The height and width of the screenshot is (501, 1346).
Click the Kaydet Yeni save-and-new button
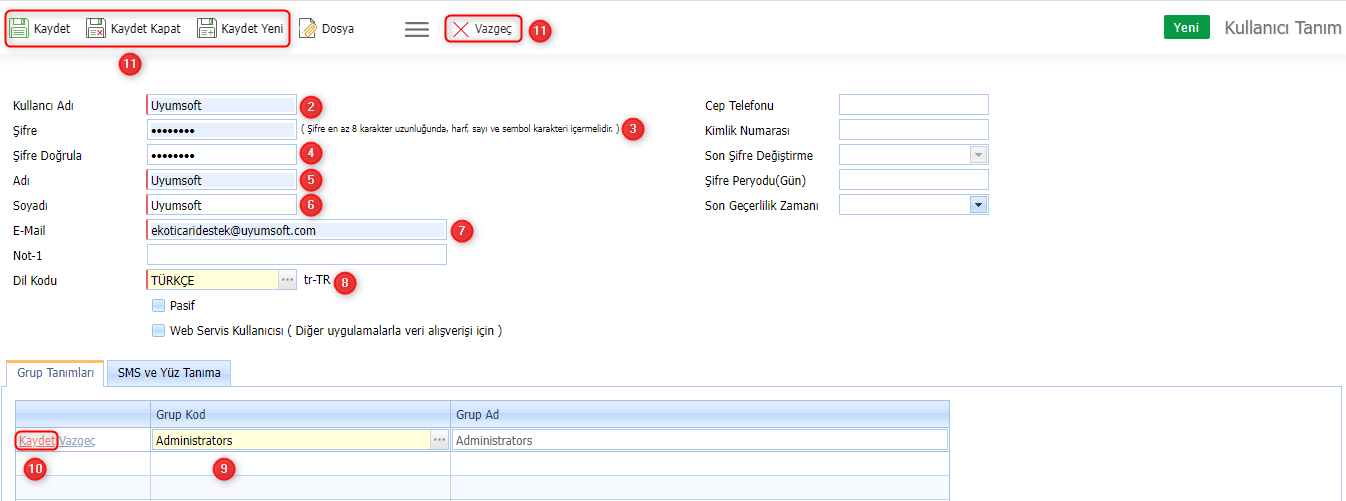coord(240,29)
